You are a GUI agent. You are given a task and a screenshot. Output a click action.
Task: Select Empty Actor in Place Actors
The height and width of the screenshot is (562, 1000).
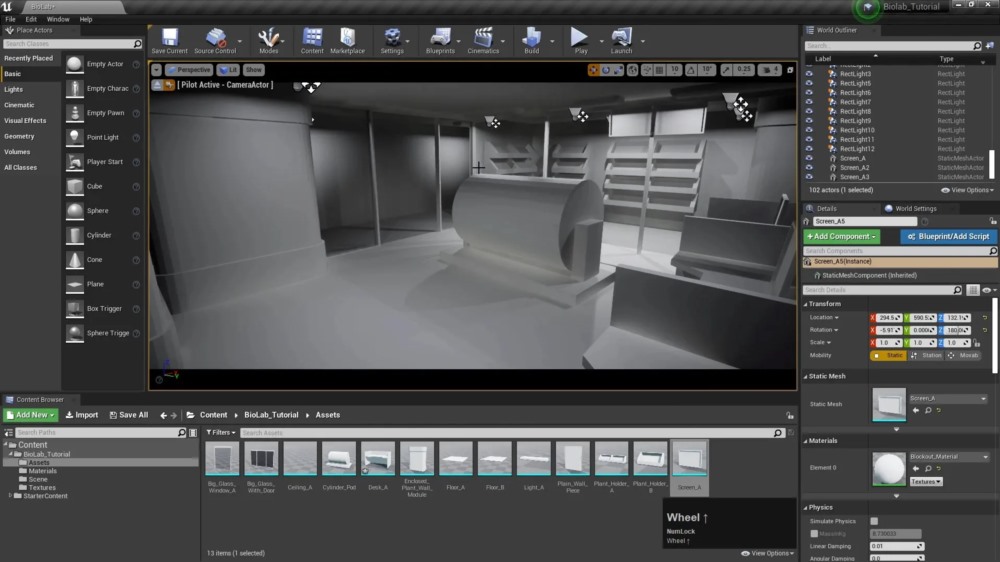102,64
